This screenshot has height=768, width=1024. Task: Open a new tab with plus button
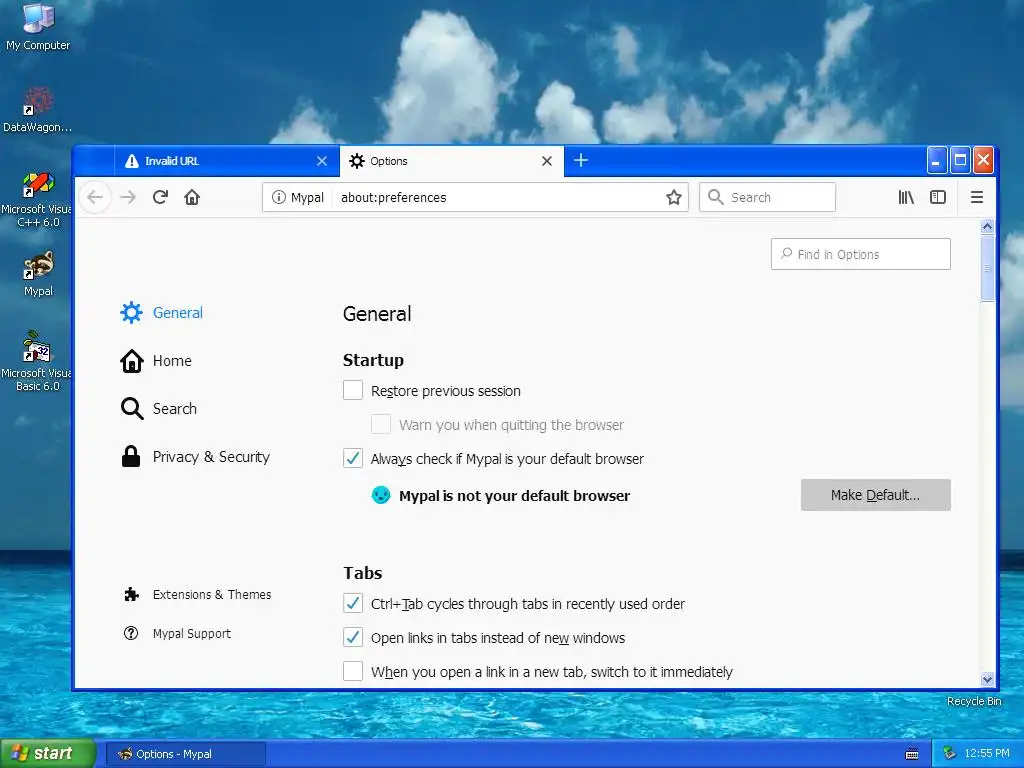pyautogui.click(x=581, y=161)
